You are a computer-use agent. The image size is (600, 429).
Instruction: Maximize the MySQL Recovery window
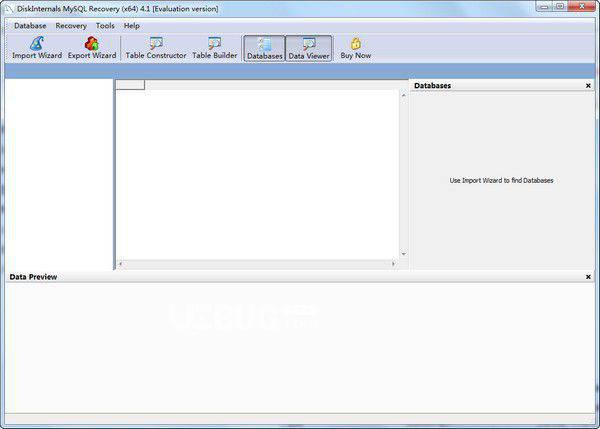tap(559, 7)
